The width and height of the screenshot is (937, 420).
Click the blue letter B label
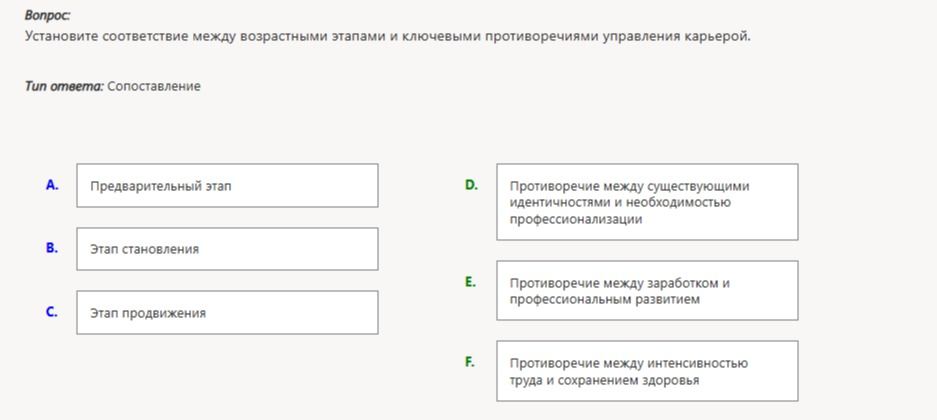pyautogui.click(x=52, y=249)
